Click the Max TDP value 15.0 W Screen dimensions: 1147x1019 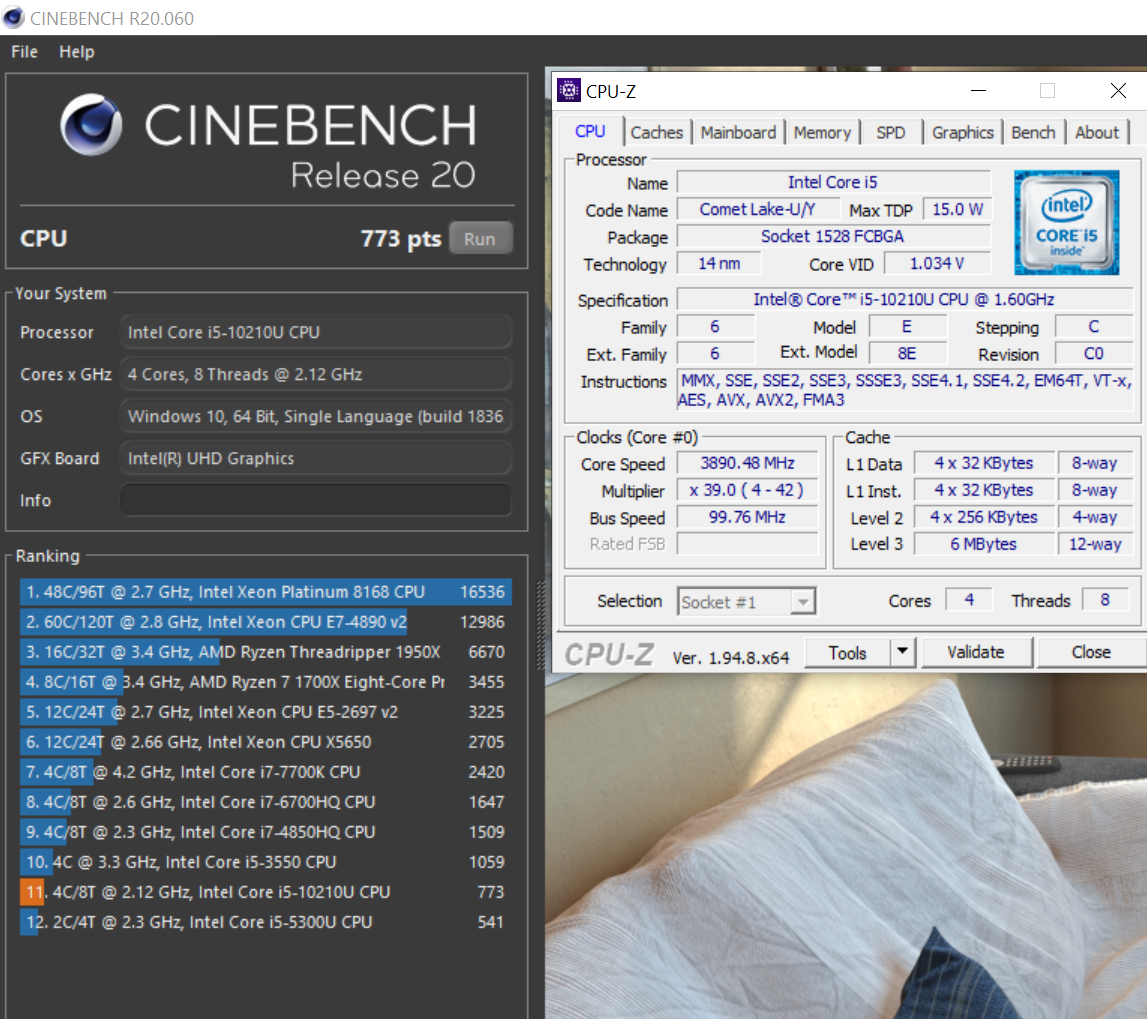pyautogui.click(x=957, y=209)
